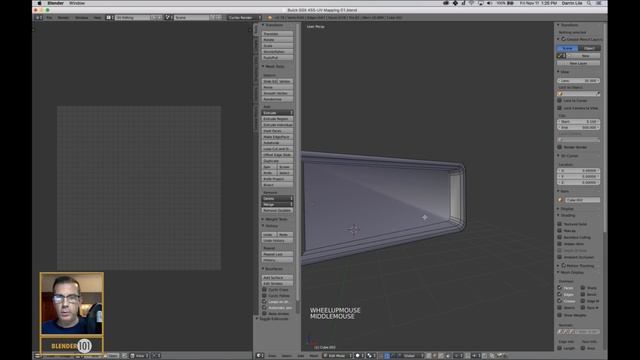Screen dimensions: 640x360
Task: Toggle the 3D manipulator icon
Action: [387, 356]
